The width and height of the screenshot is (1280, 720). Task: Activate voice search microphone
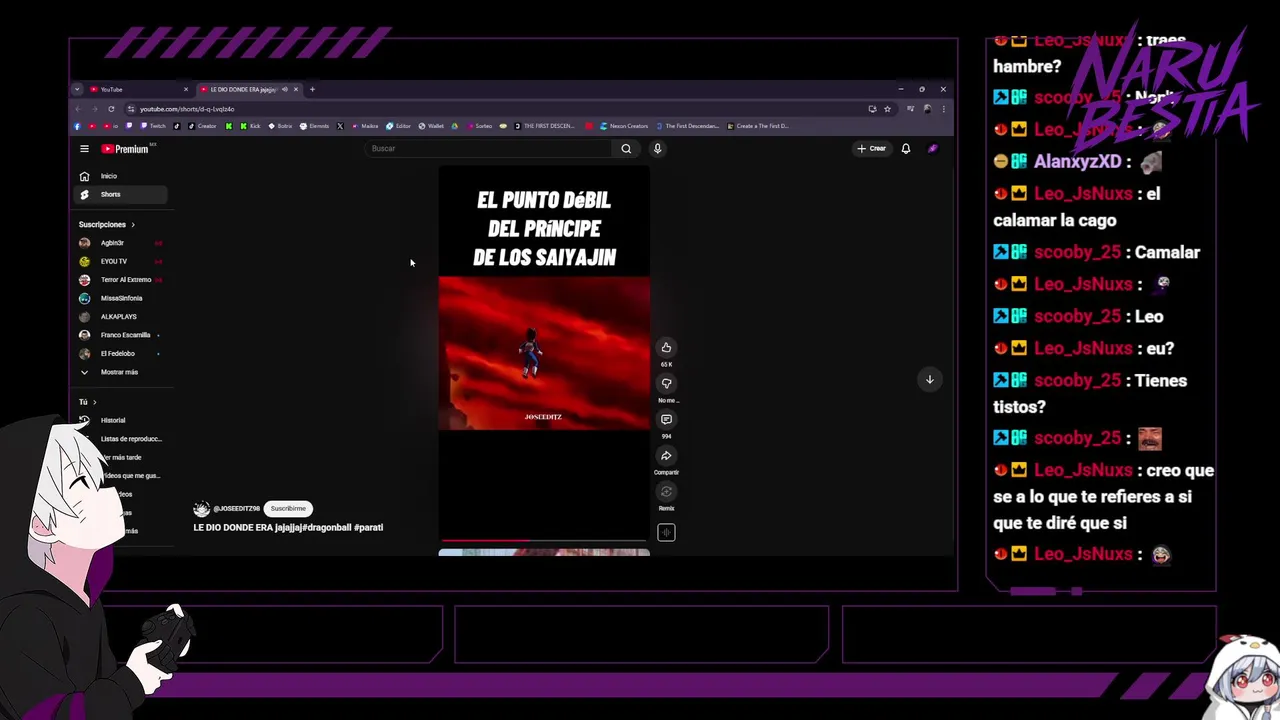[657, 148]
